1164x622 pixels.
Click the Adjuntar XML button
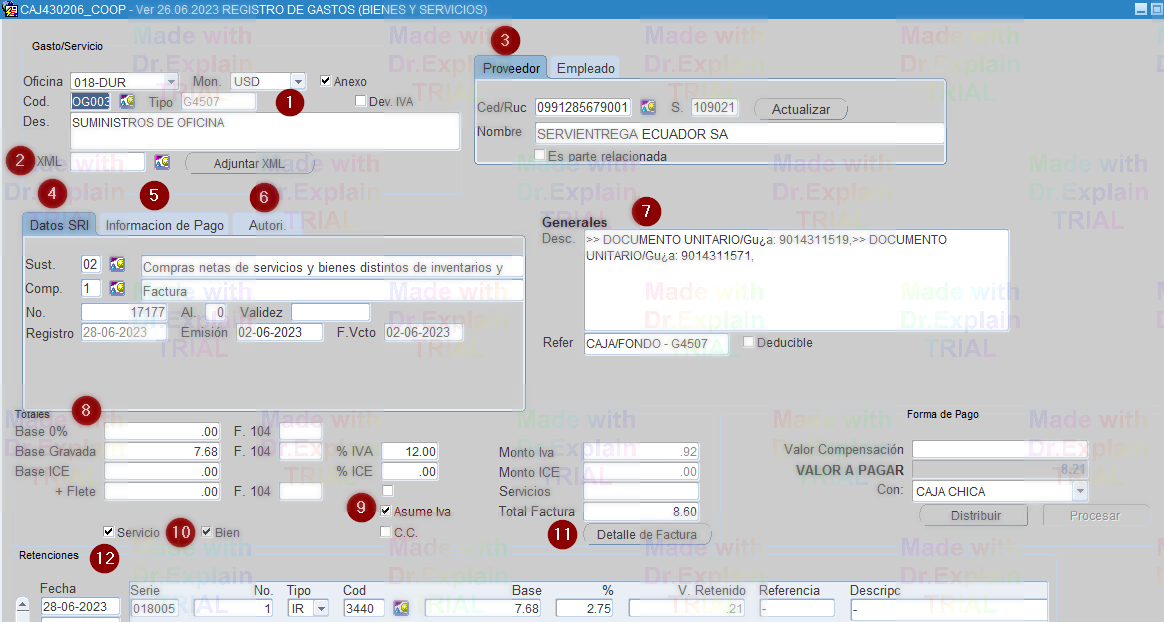249,163
